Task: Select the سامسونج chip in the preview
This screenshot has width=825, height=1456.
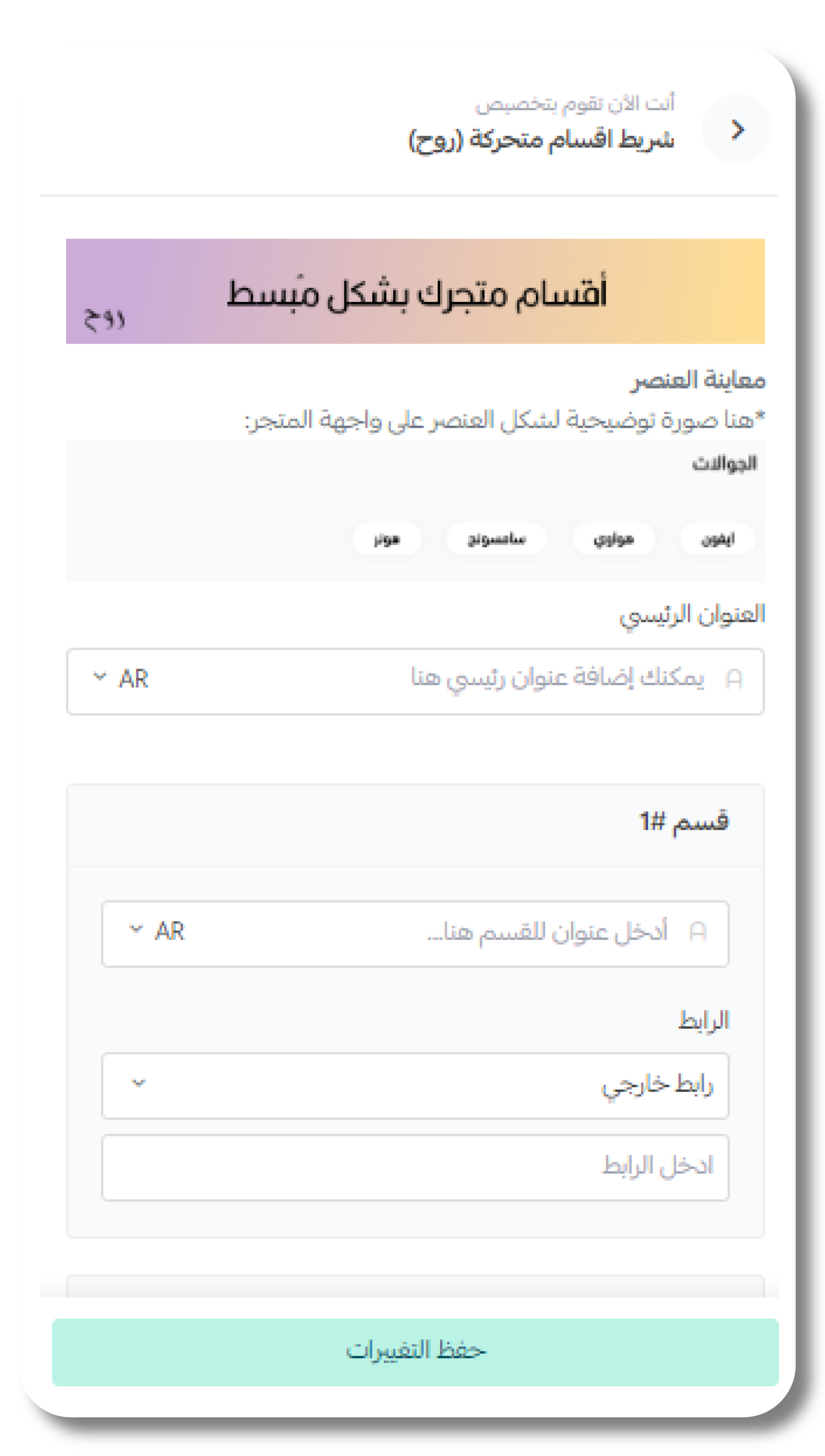Action: point(496,539)
